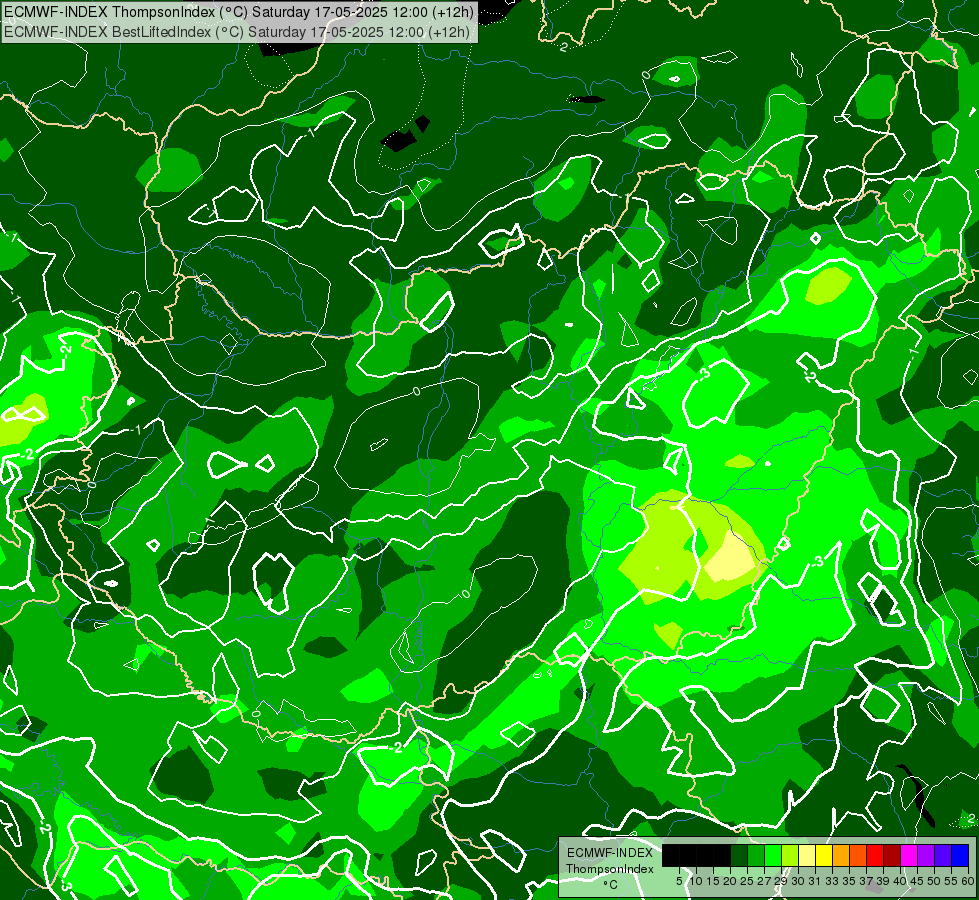979x900 pixels.
Task: Click legend tick label 30
Action: [799, 881]
